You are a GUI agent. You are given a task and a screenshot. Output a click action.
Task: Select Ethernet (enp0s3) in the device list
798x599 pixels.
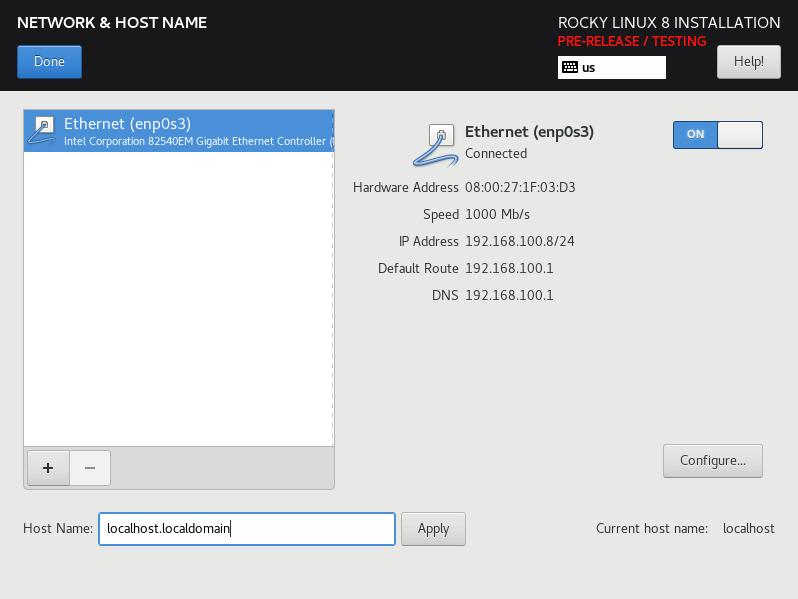[x=179, y=131]
